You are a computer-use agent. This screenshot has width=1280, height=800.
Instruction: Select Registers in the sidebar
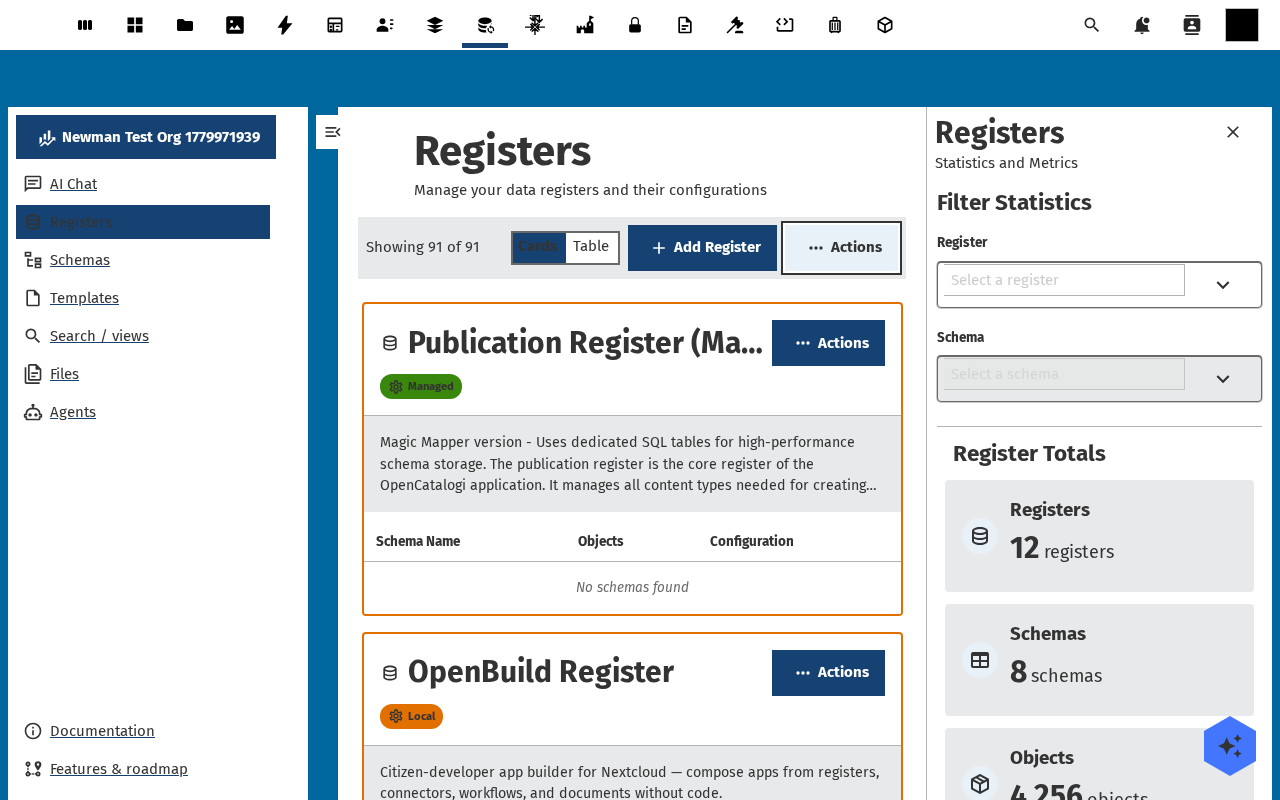[143, 222]
